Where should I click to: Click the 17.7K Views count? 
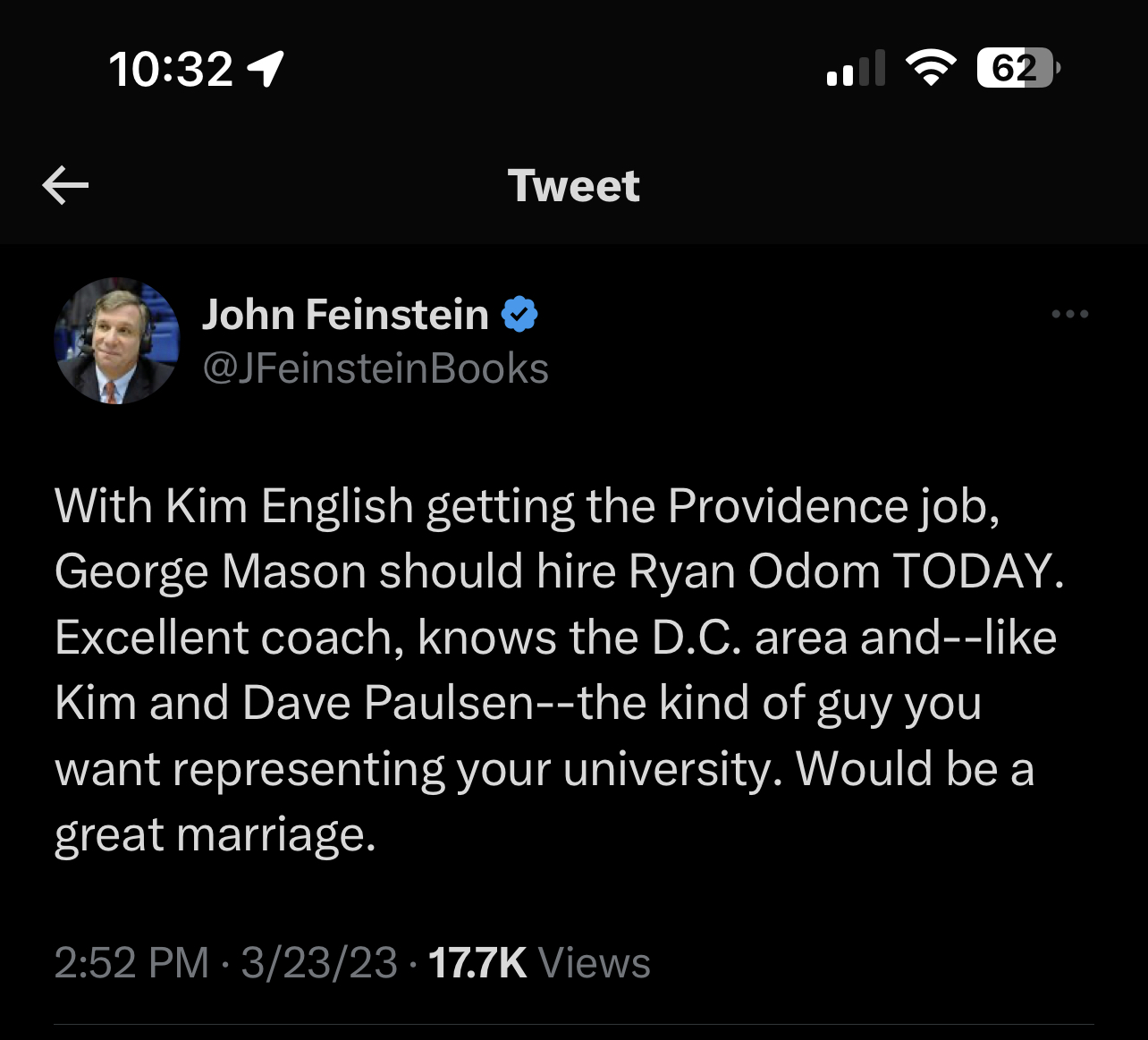539,963
